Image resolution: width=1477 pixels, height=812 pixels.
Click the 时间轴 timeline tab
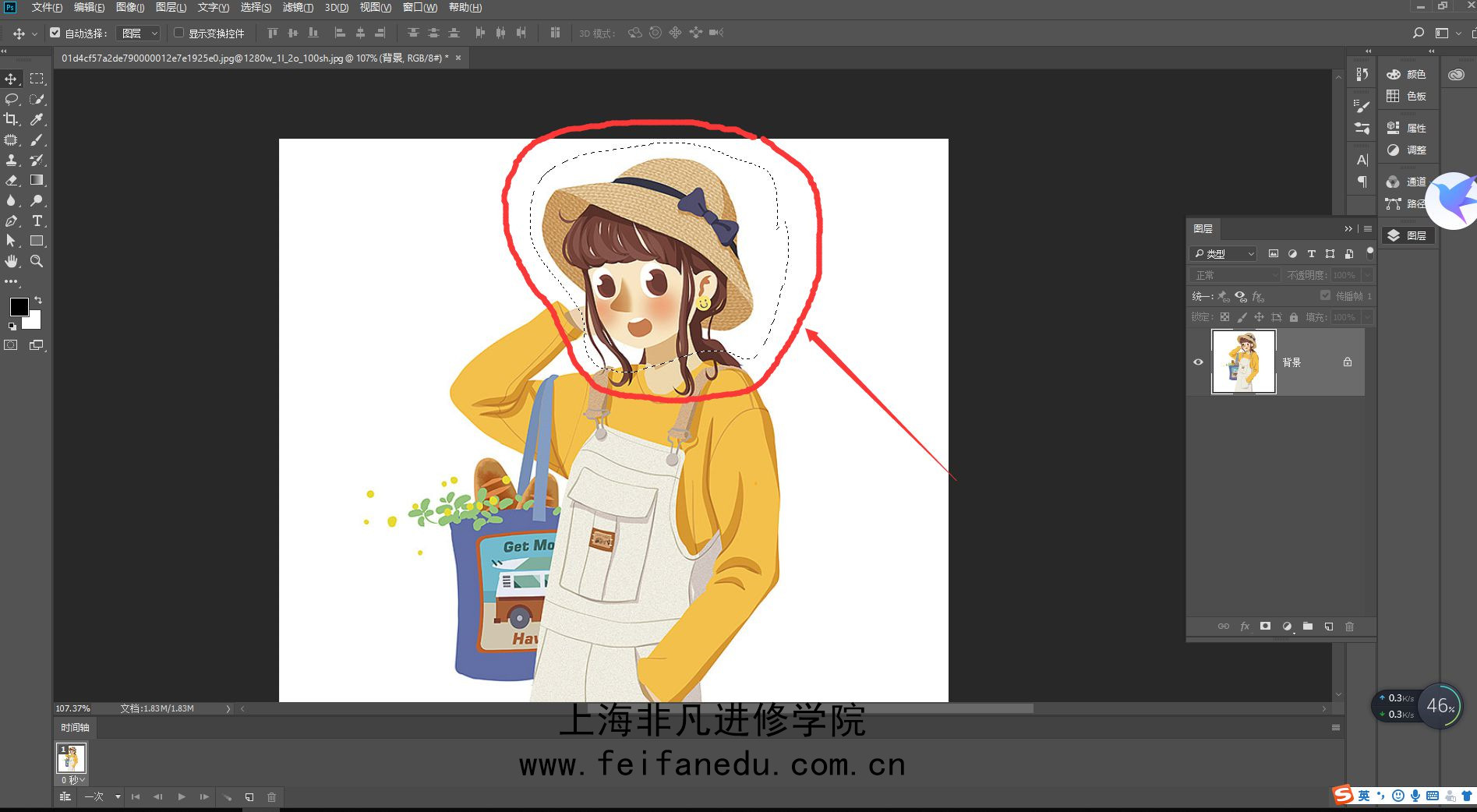click(76, 728)
